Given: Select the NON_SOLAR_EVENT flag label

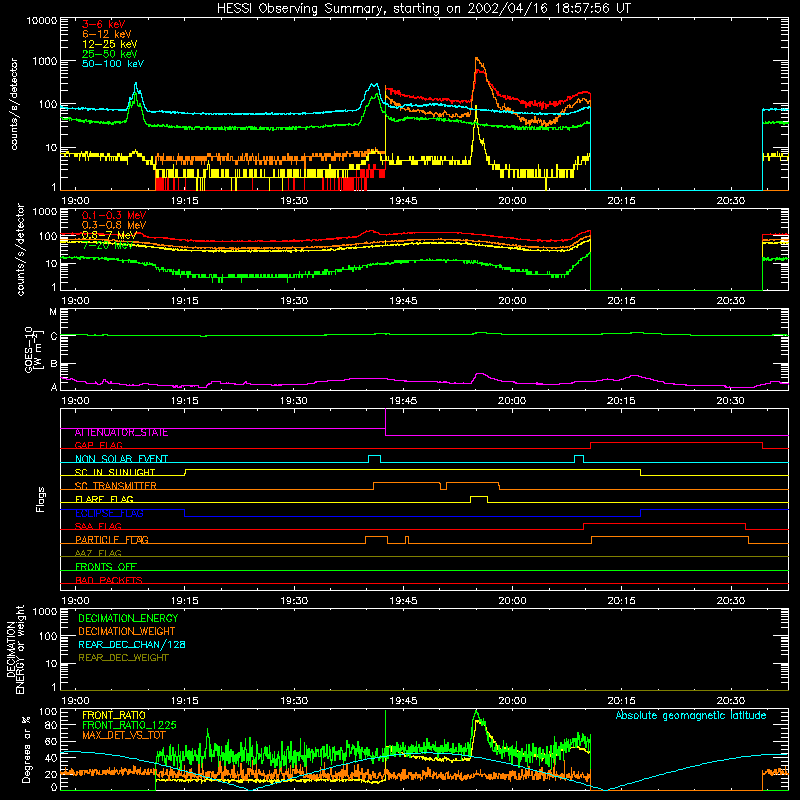Looking at the screenshot, I should point(121,459).
